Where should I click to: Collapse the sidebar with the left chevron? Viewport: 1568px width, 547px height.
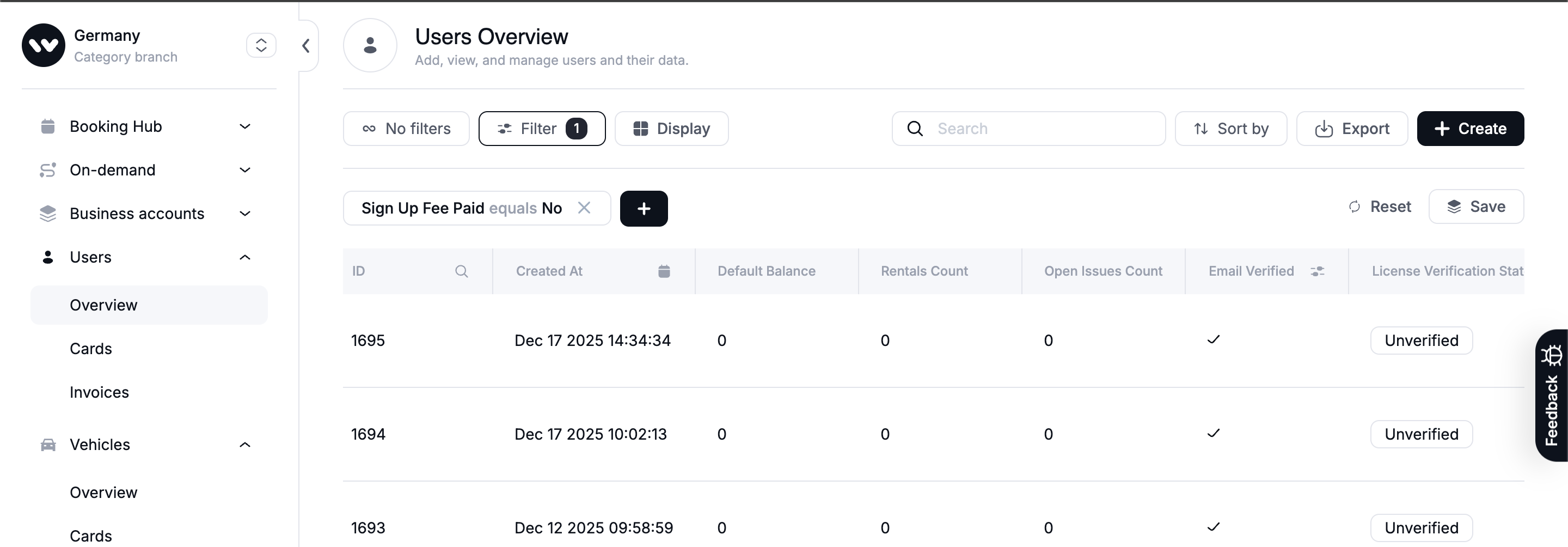point(306,46)
